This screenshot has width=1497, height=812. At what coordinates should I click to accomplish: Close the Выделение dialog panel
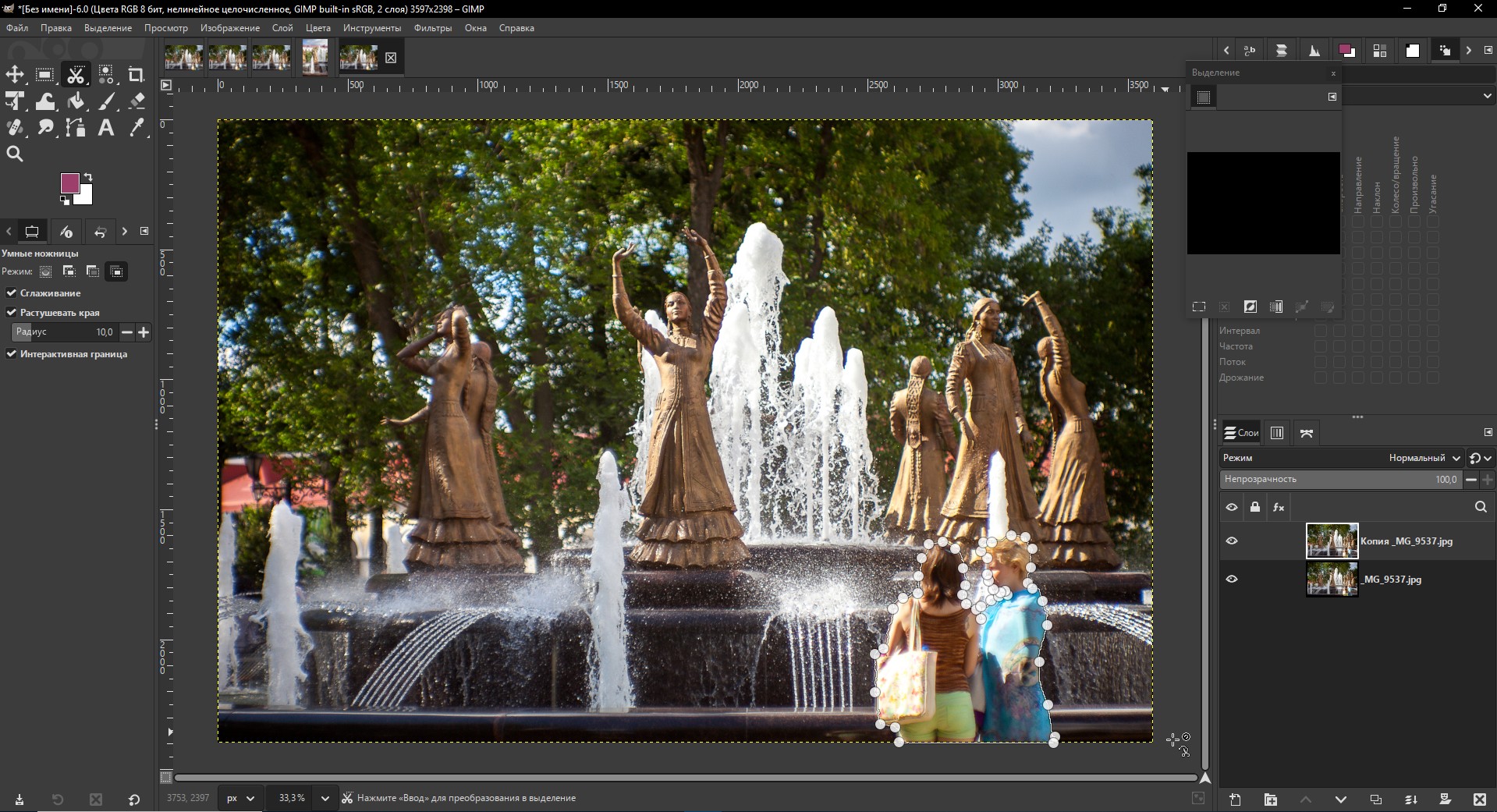tap(1333, 73)
